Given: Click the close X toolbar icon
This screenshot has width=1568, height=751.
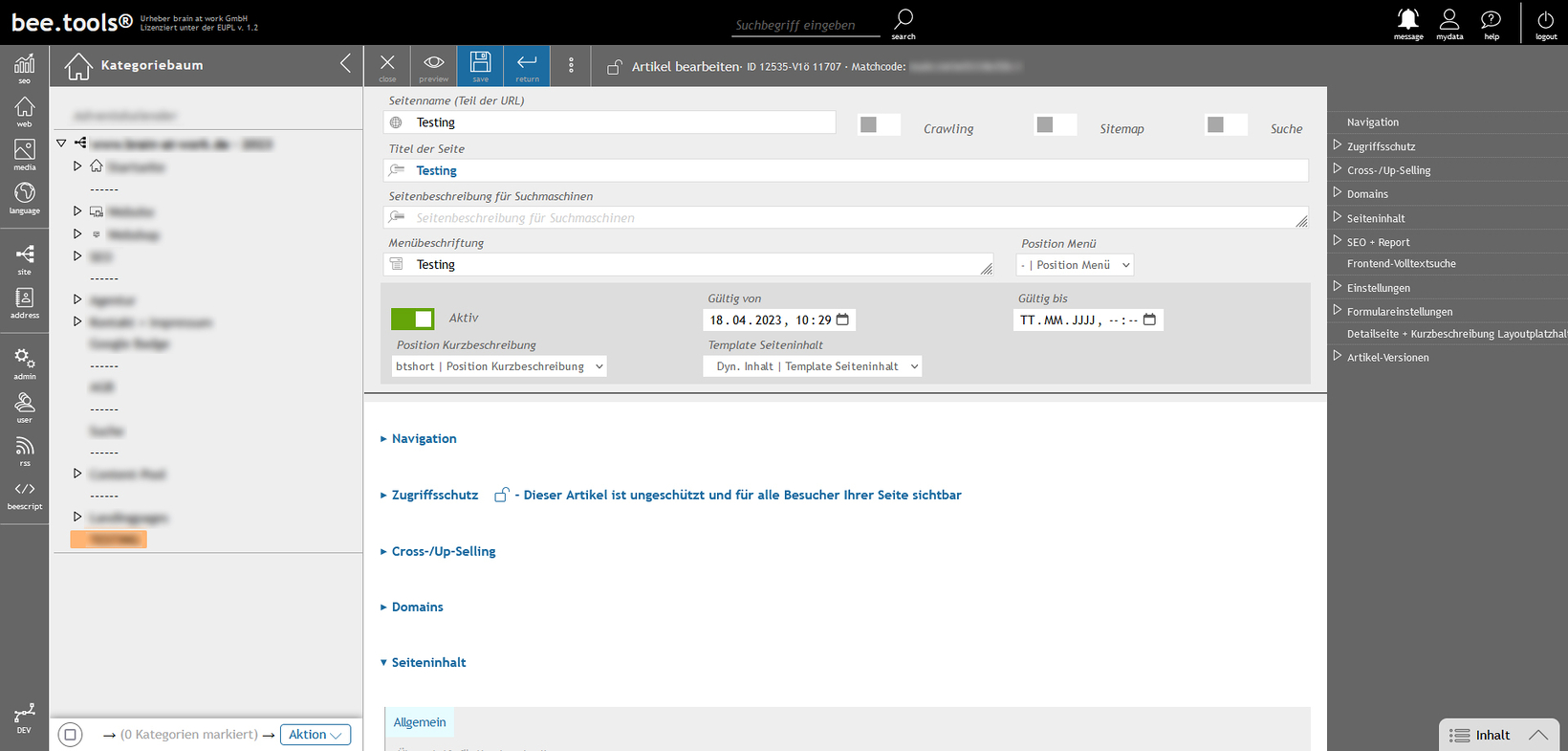Looking at the screenshot, I should click(x=387, y=66).
